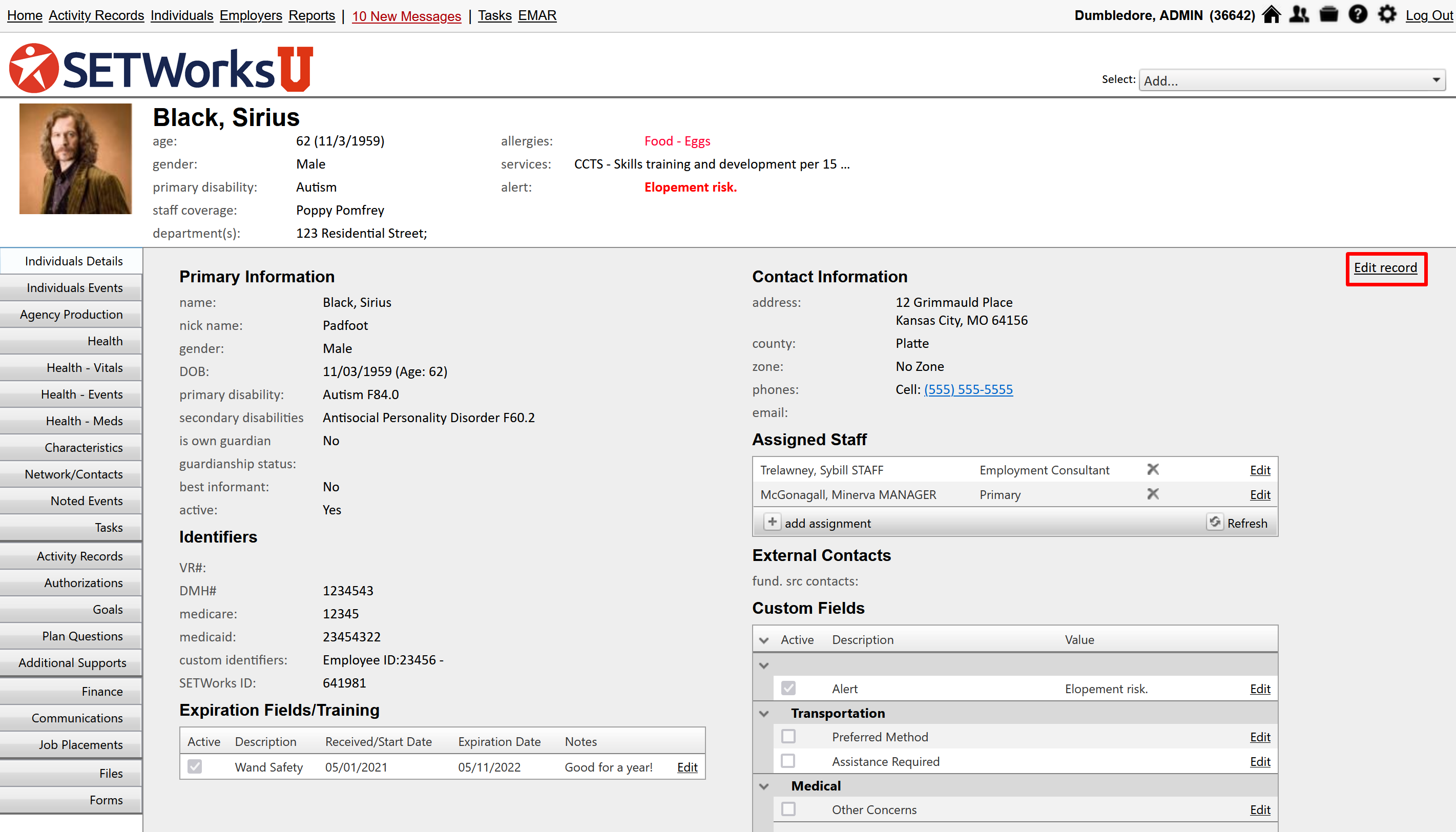This screenshot has width=1456, height=832.
Task: Open the users group icon in header
Action: pyautogui.click(x=1299, y=15)
